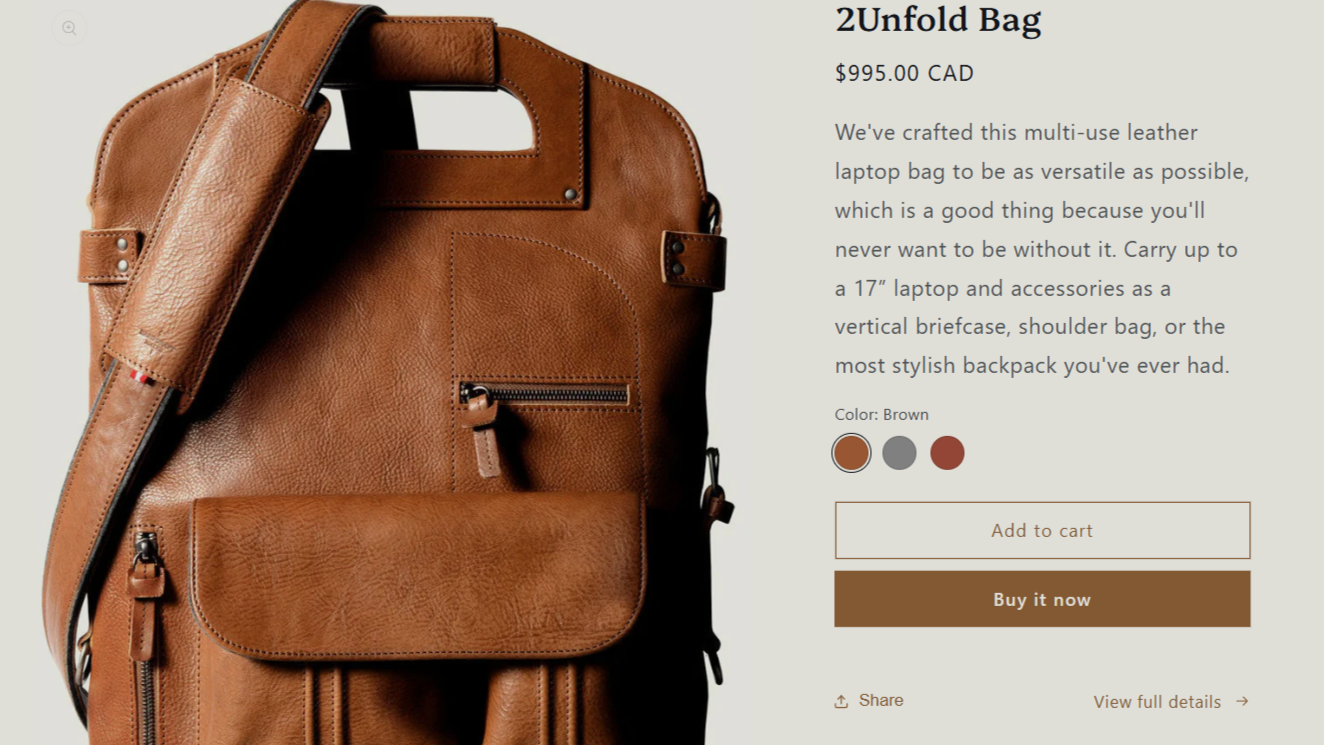Open the View full details link

pyautogui.click(x=1157, y=702)
